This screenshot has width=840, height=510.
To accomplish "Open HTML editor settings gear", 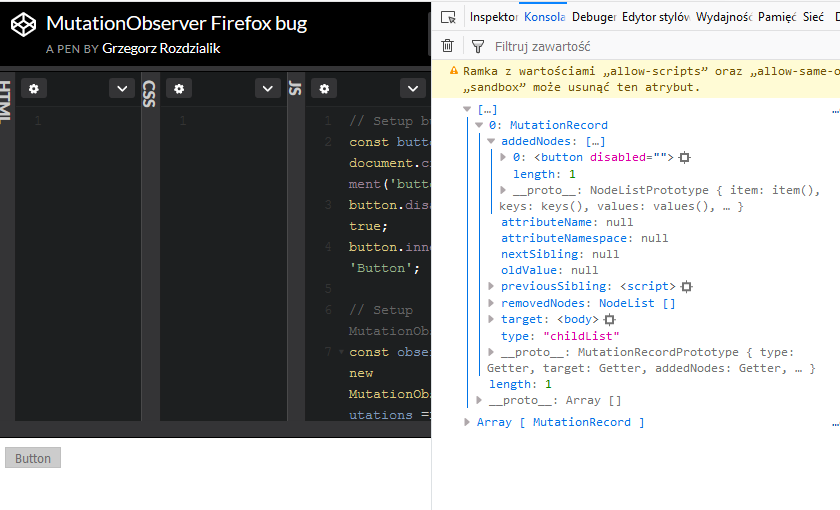I will (x=34, y=88).
